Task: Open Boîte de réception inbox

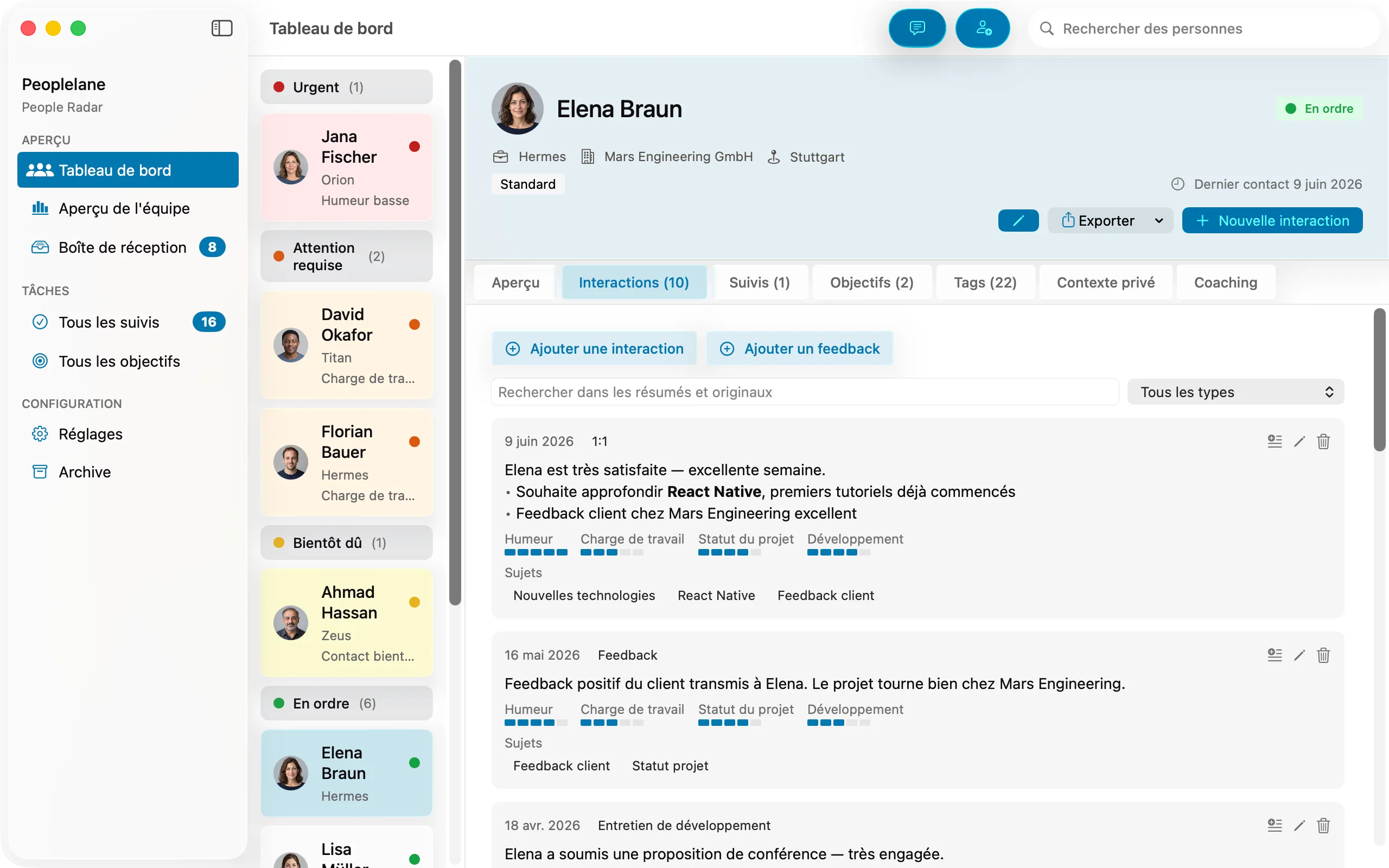Action: [x=128, y=247]
